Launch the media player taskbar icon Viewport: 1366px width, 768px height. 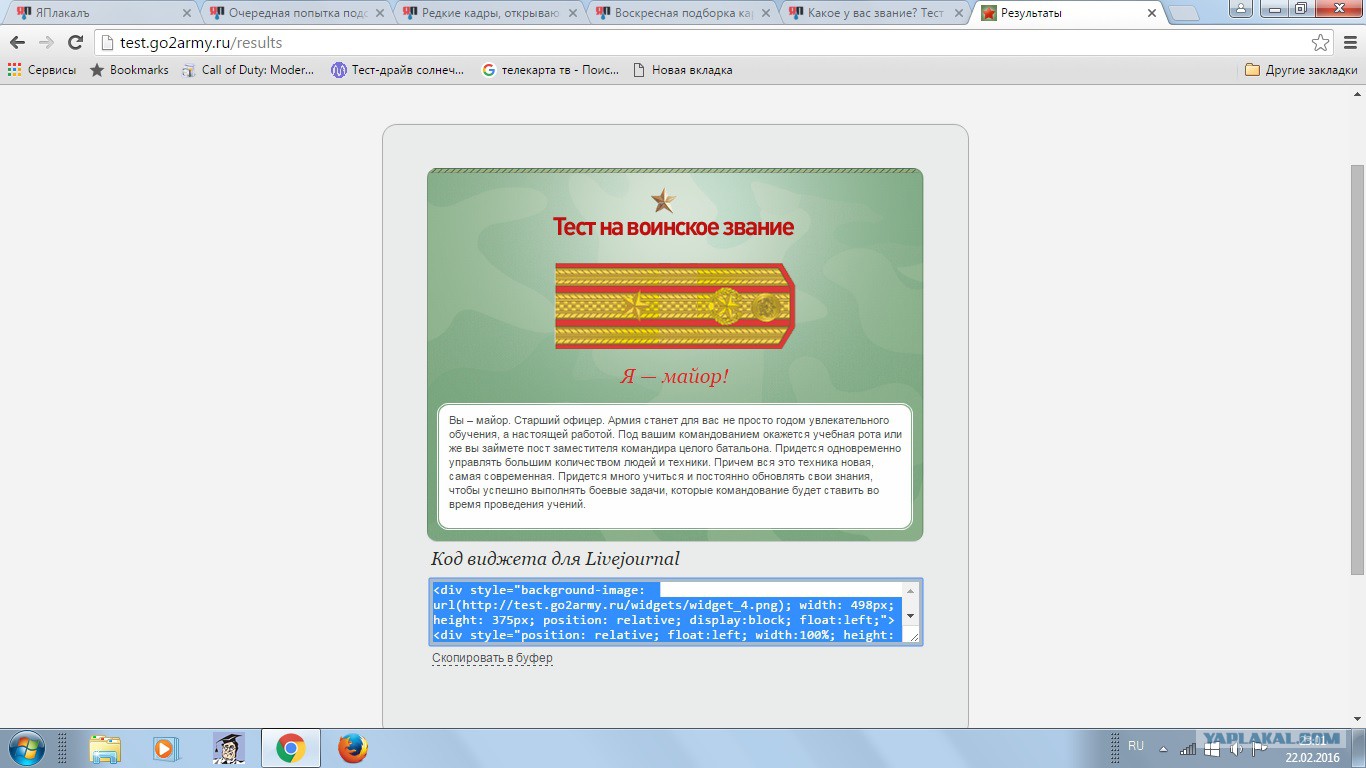(165, 748)
